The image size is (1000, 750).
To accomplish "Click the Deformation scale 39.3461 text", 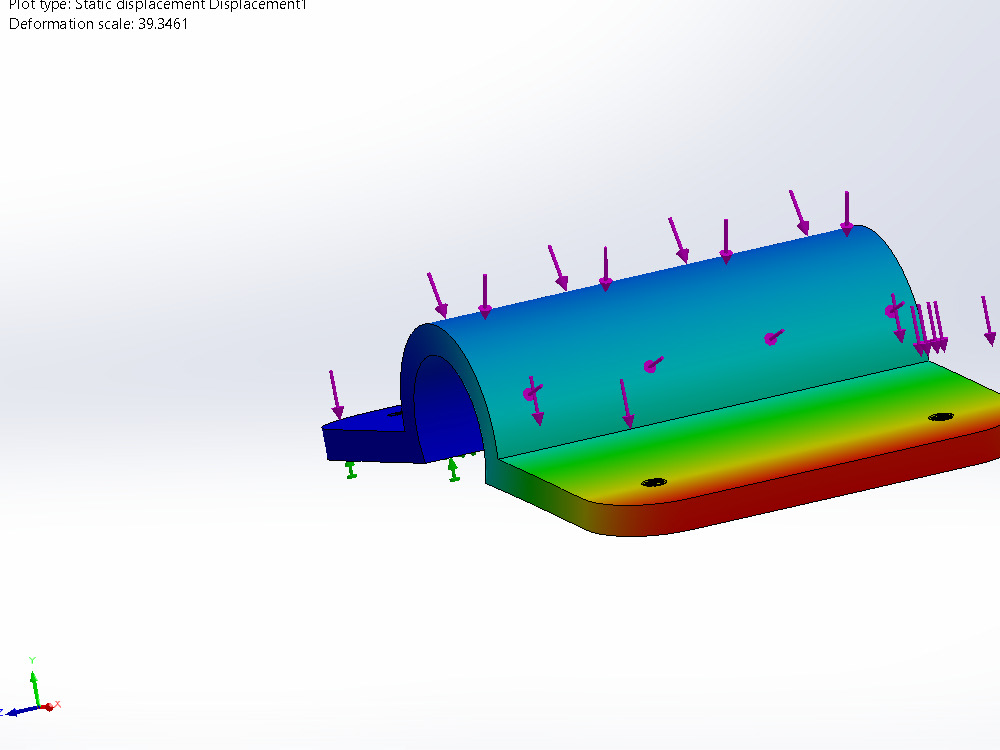I will 97,24.
